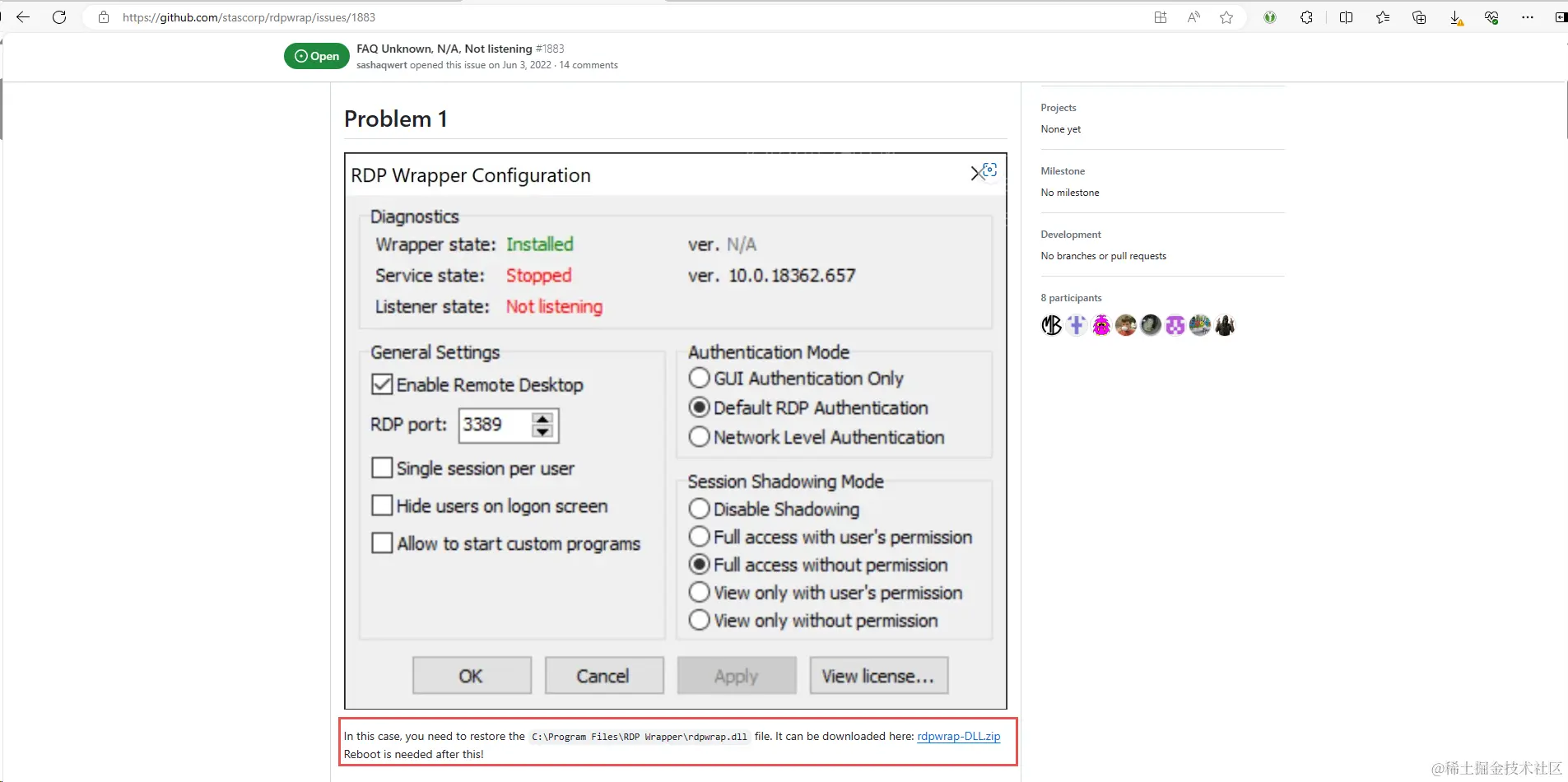Increase RDP port with up arrow
The image size is (1568, 782).
[x=542, y=419]
